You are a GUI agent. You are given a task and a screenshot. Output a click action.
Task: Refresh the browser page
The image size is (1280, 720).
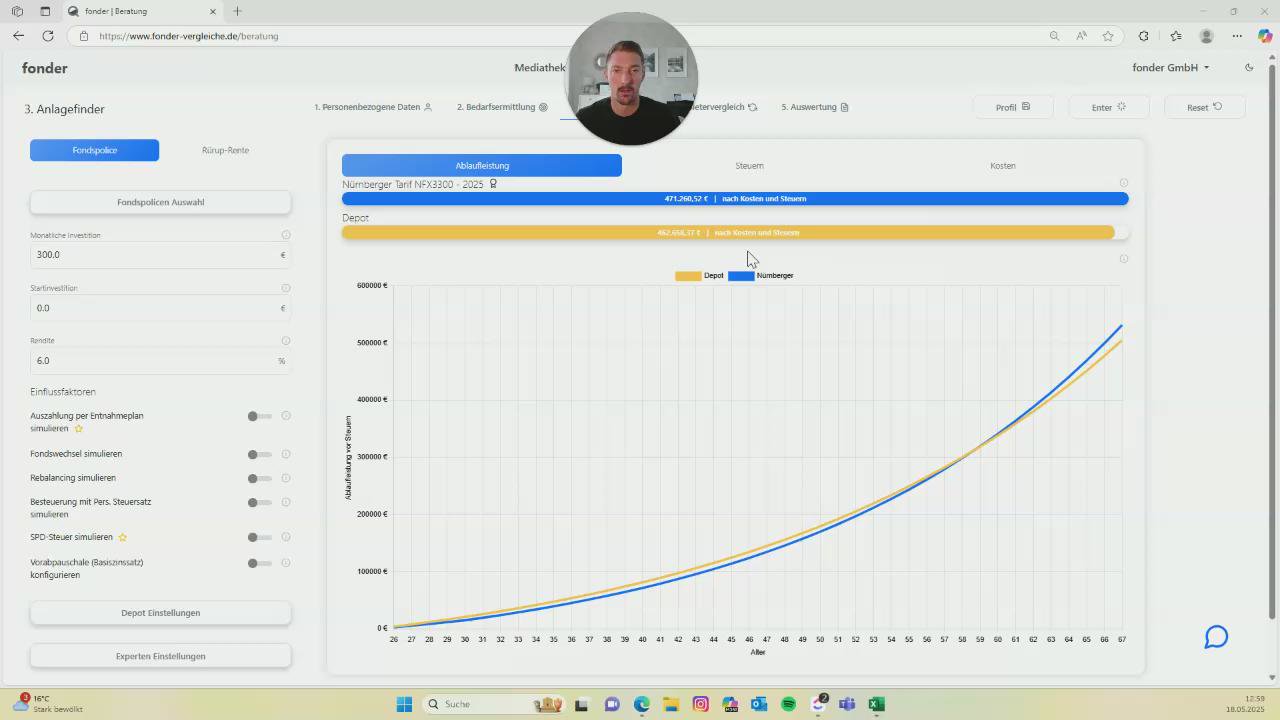pos(47,36)
